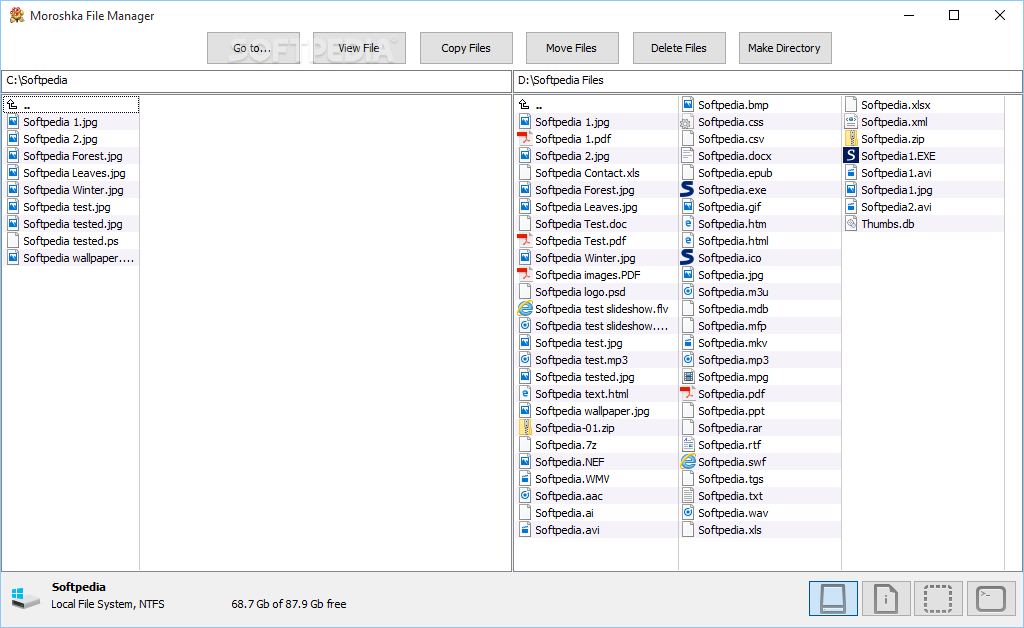This screenshot has width=1024, height=628.
Task: Select Softpedia Leaves.jpg in left pane
Action: coord(71,173)
